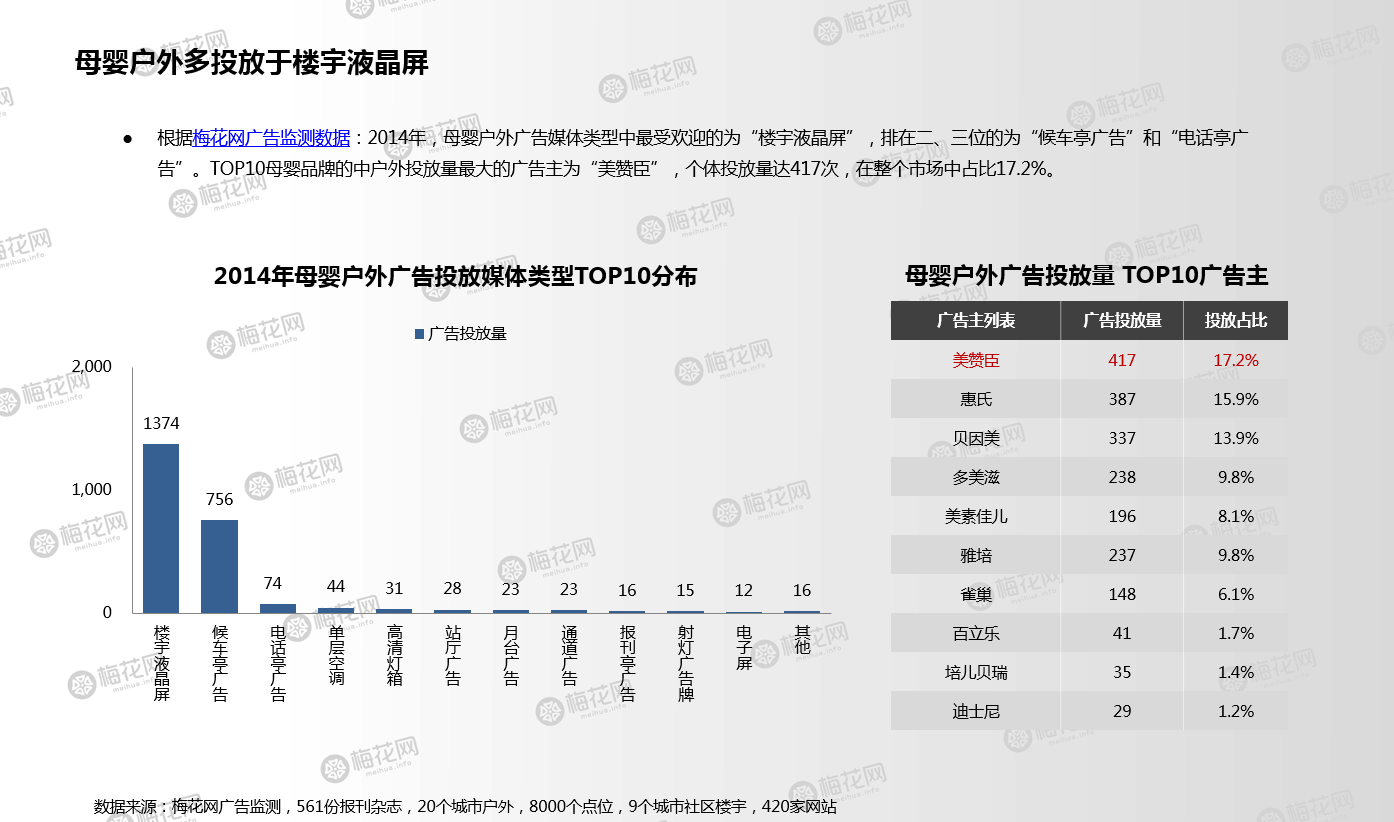Image resolution: width=1394 pixels, height=822 pixels.
Task: Click the 候车亭广告 axis category label
Action: [220, 663]
